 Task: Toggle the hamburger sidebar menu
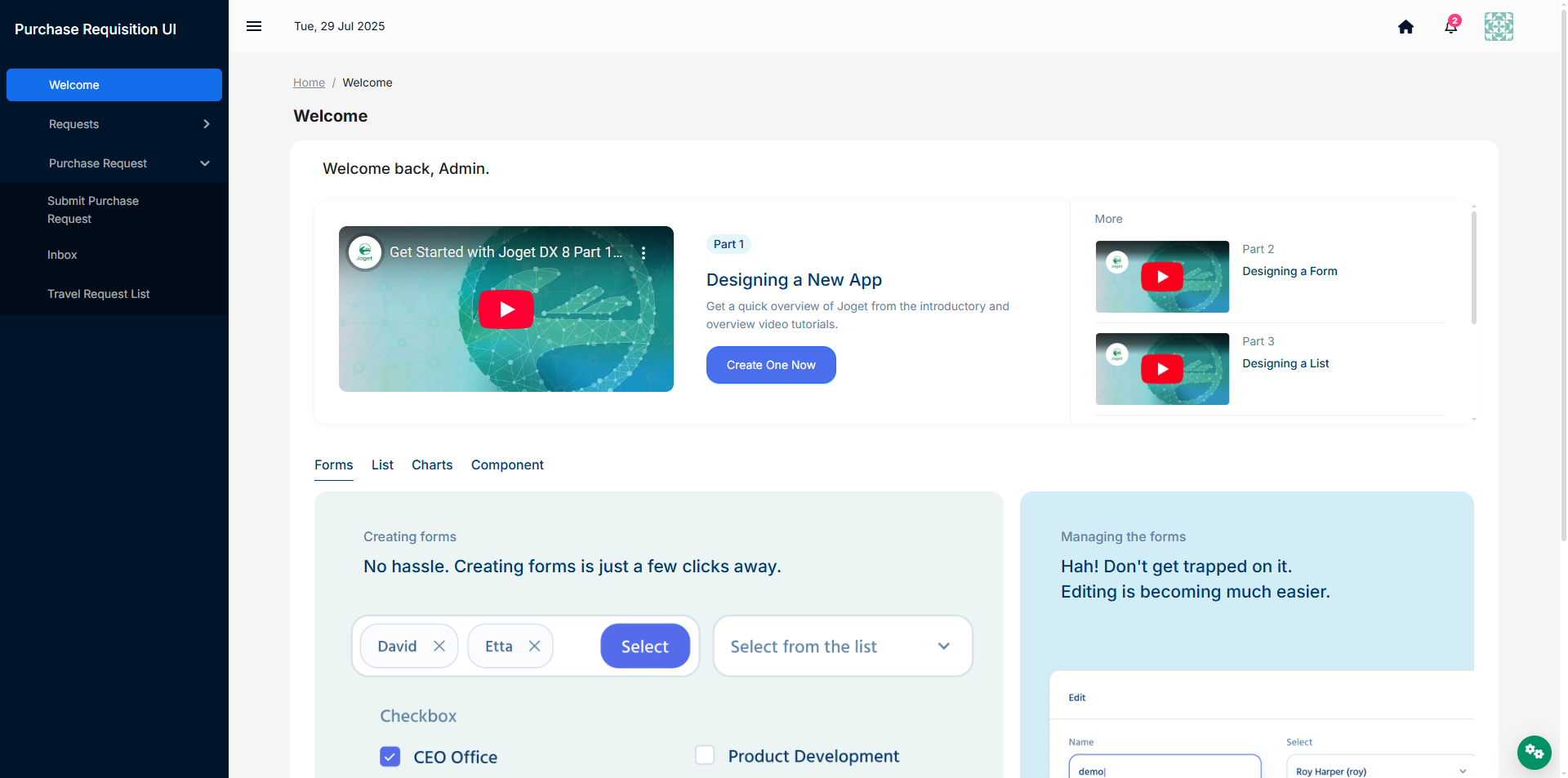pos(254,26)
